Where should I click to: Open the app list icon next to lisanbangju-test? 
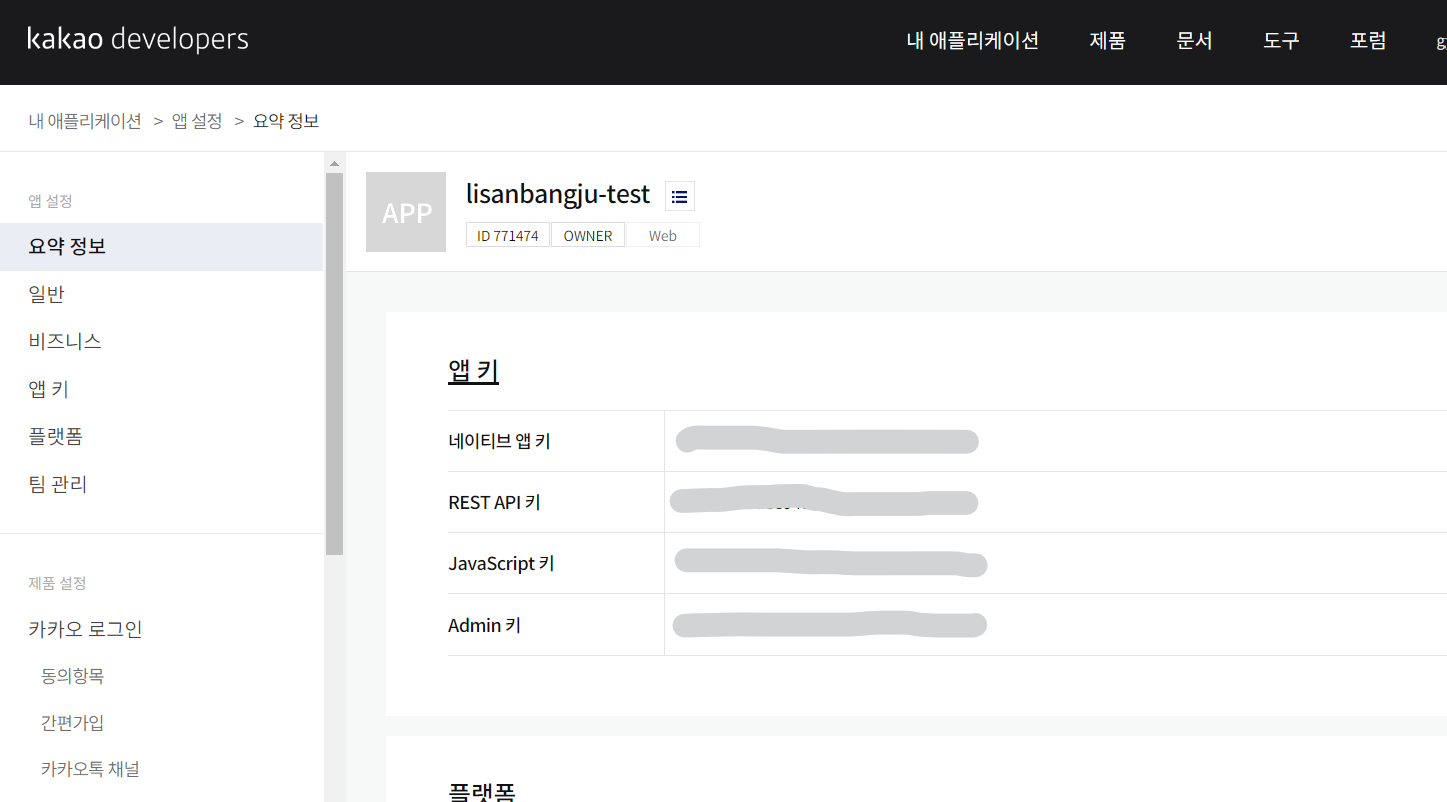coord(680,196)
